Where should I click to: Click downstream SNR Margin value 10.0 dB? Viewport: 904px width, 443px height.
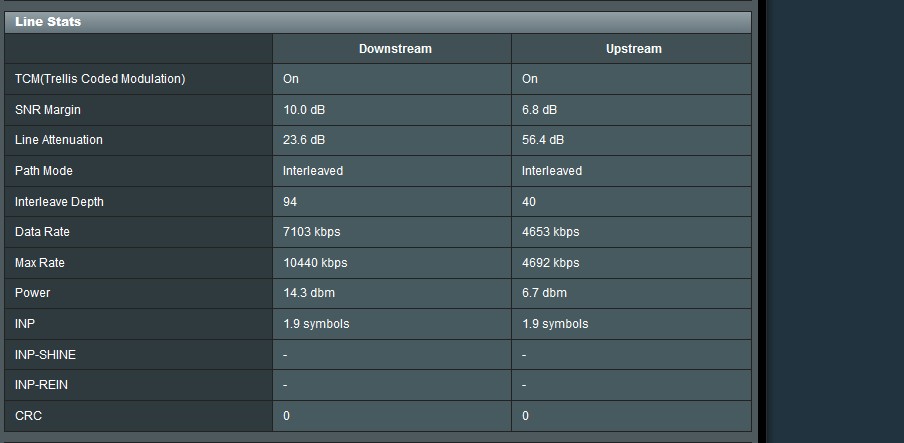(x=304, y=110)
